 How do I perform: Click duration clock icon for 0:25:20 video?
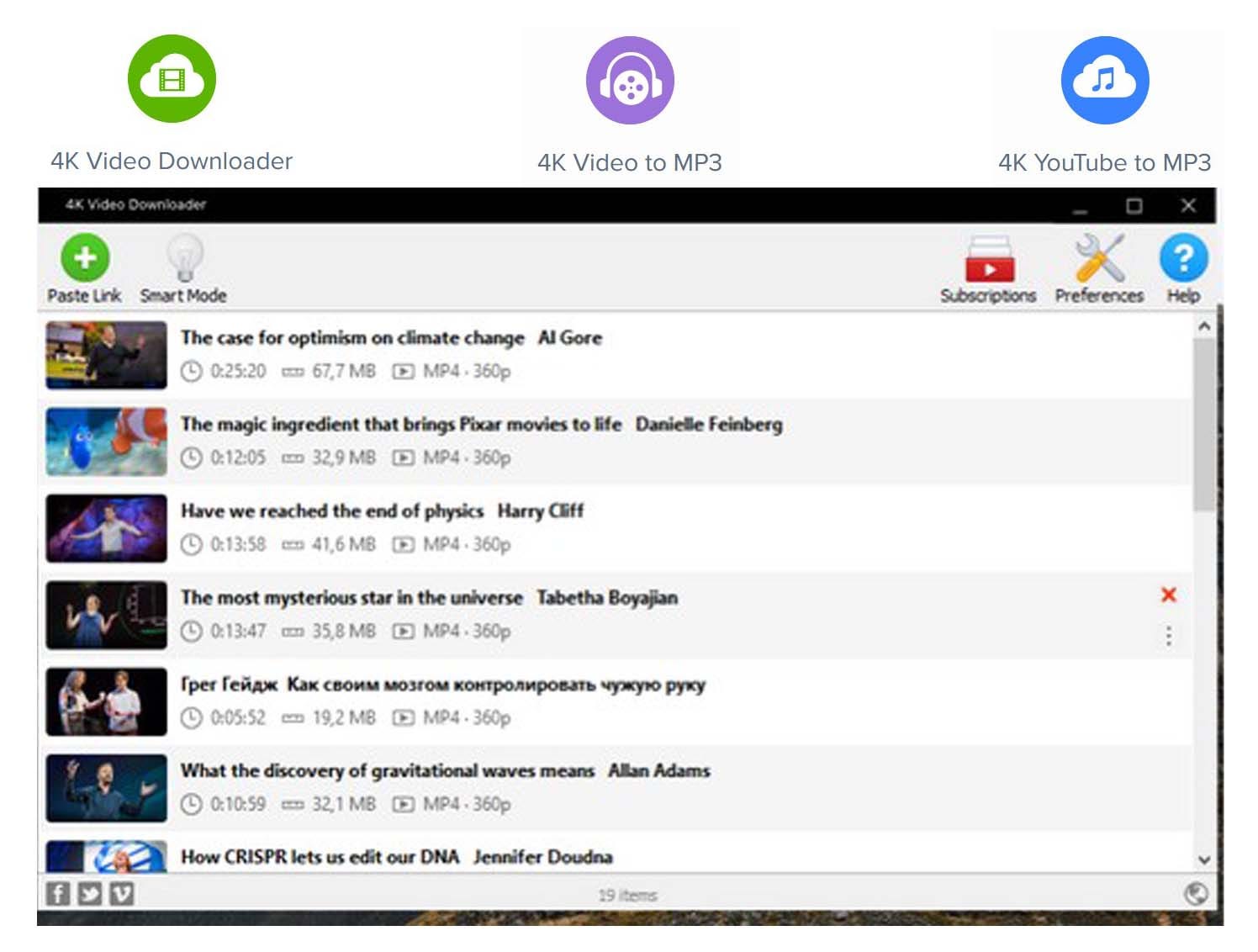[x=192, y=371]
